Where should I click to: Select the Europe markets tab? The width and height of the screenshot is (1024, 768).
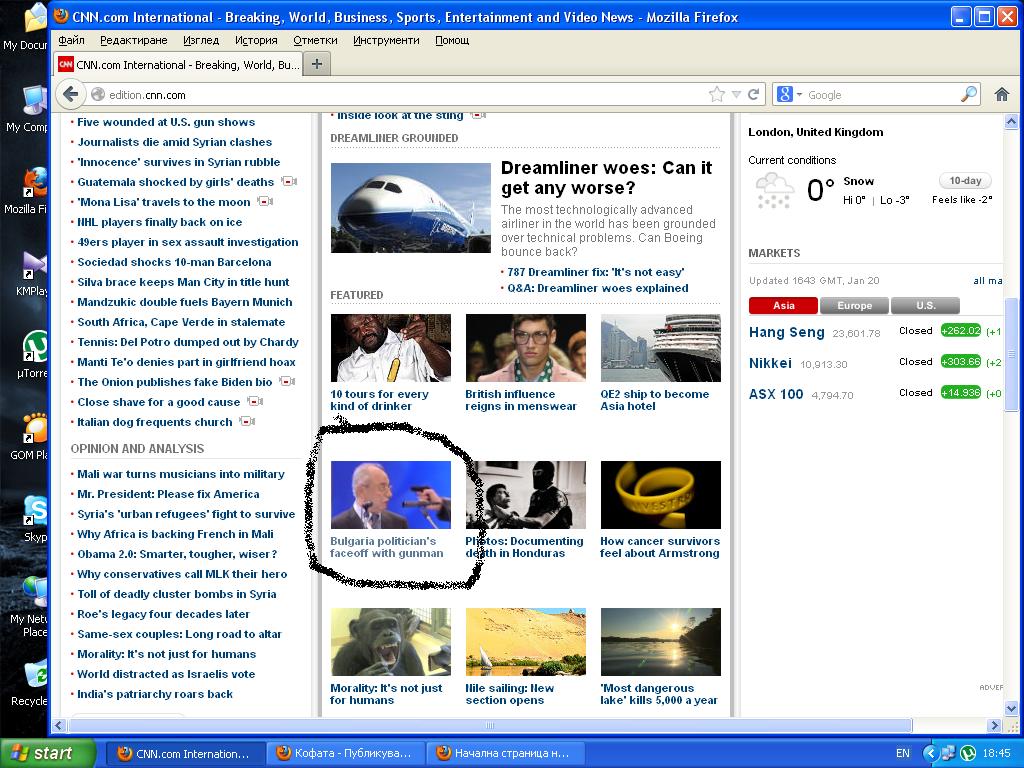point(854,305)
